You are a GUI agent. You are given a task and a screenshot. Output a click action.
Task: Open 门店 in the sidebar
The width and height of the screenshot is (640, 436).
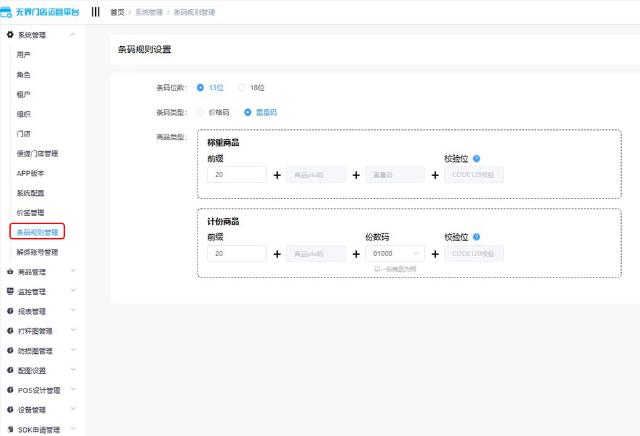pyautogui.click(x=23, y=133)
